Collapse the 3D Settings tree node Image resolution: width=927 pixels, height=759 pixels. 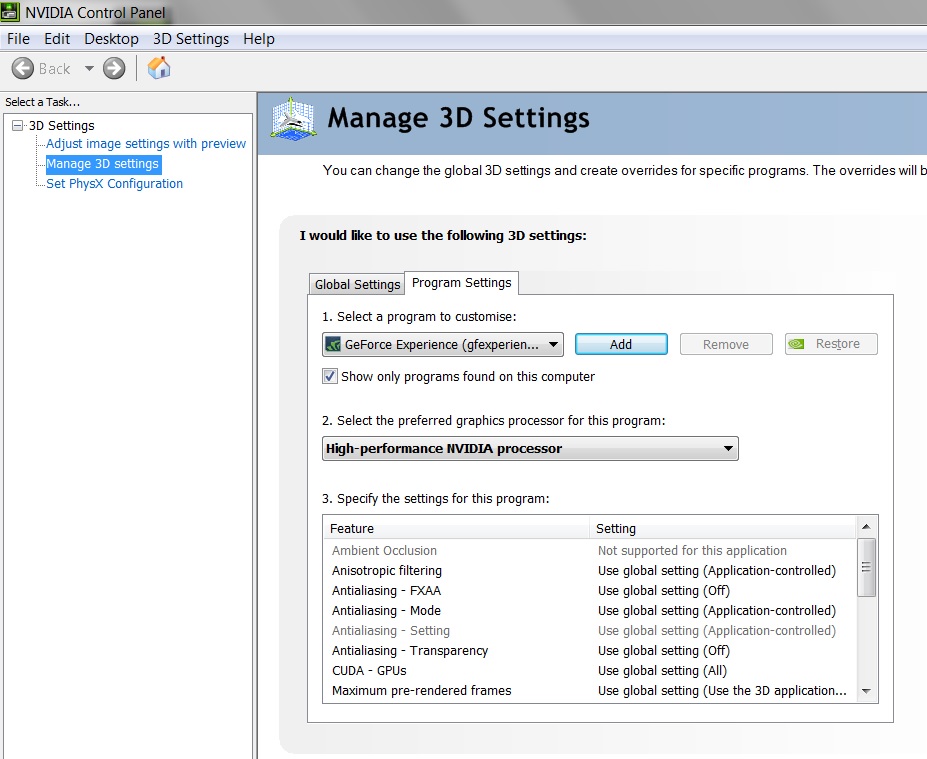18,125
